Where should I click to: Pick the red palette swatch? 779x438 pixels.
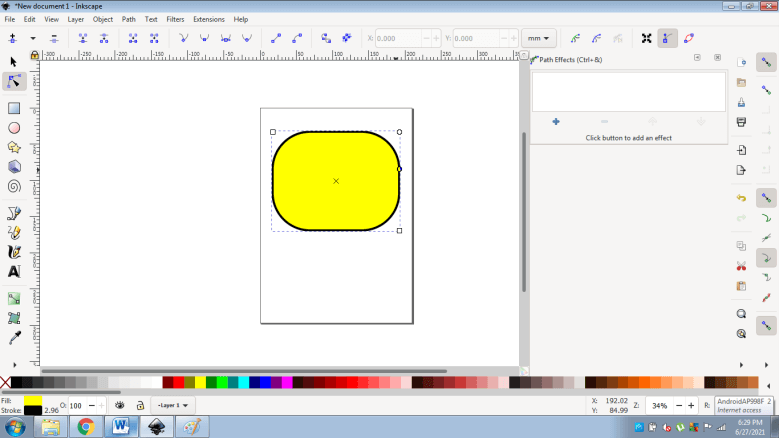tap(179, 382)
